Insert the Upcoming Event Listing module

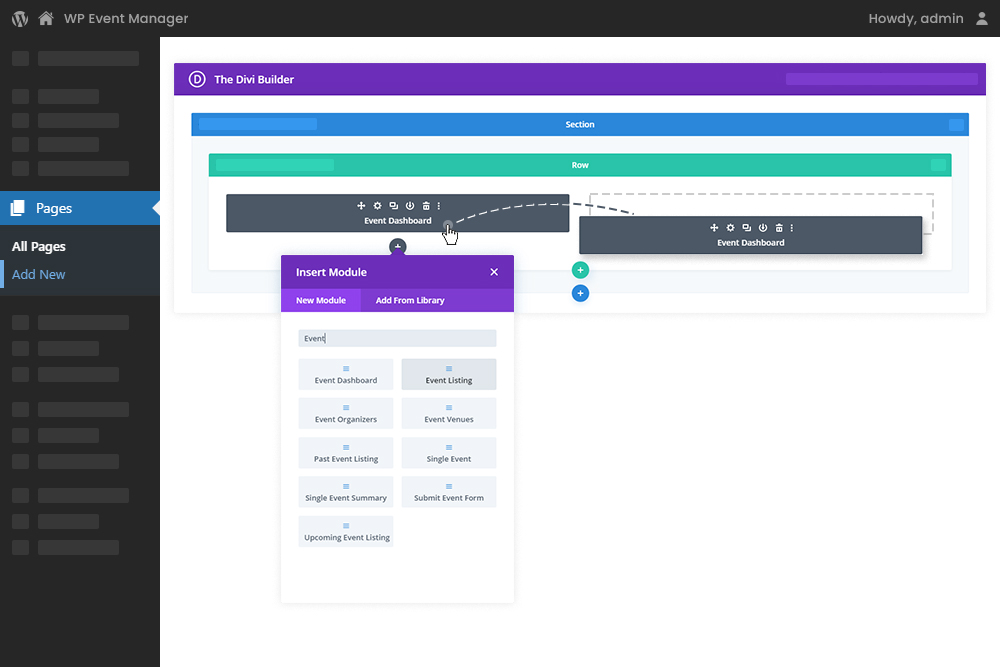pyautogui.click(x=346, y=531)
